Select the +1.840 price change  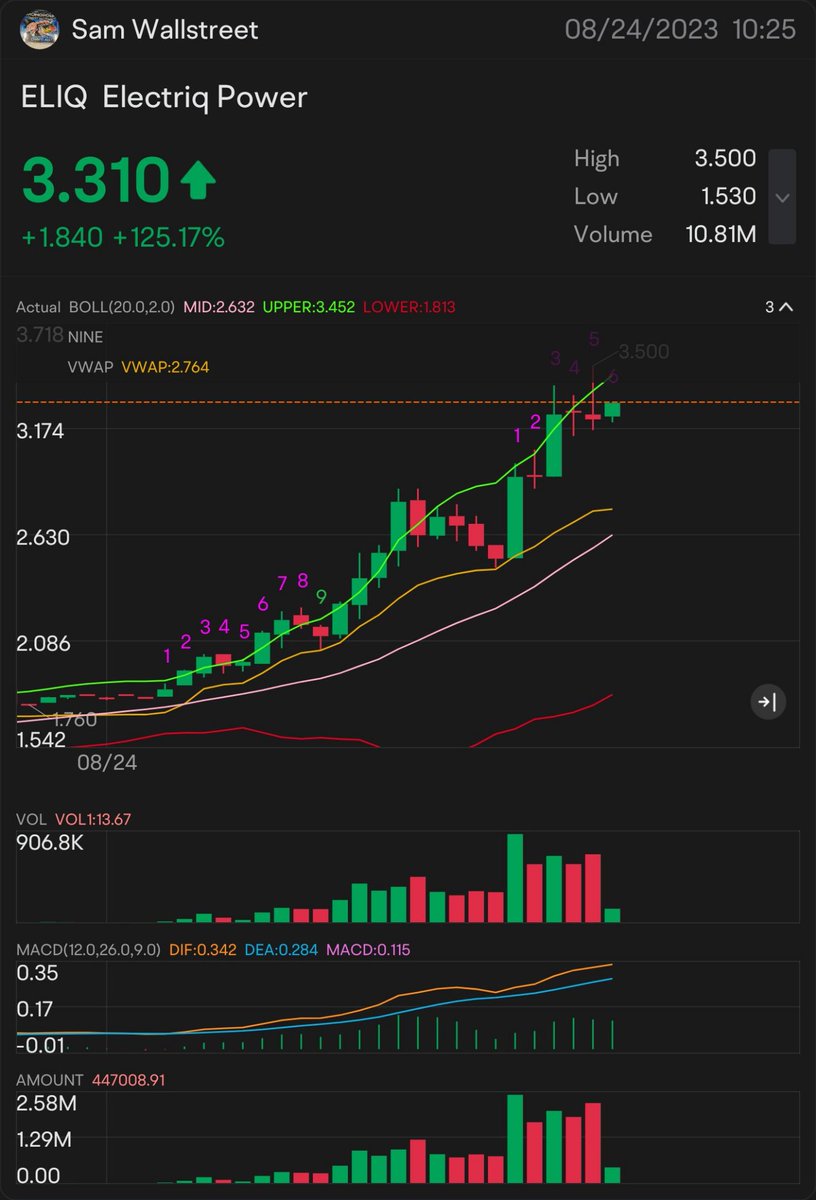click(62, 238)
